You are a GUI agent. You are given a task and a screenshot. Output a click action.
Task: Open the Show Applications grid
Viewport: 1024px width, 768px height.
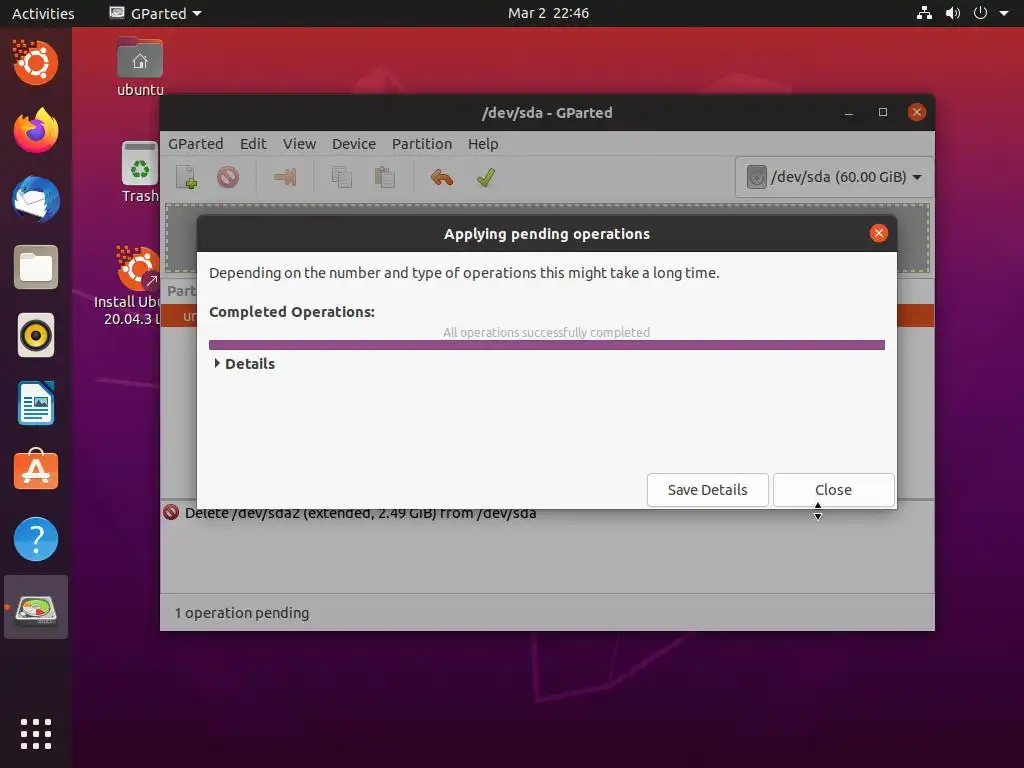click(35, 734)
